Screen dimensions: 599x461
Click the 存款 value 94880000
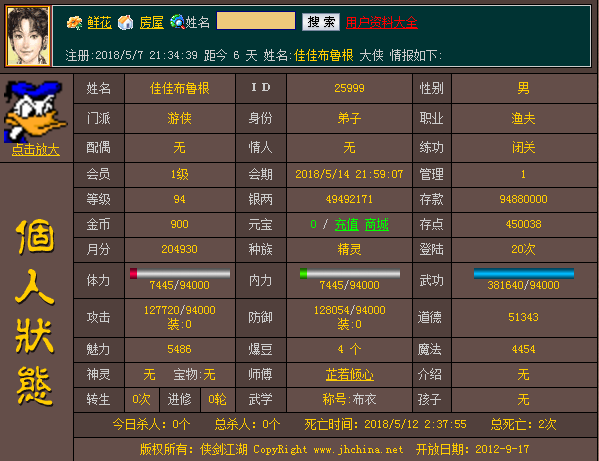[523, 199]
